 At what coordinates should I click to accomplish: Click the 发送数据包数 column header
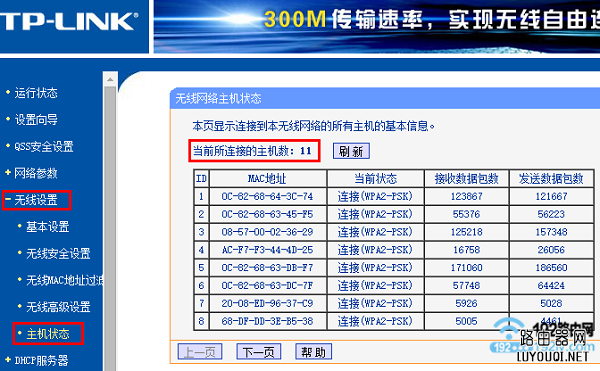(x=551, y=179)
